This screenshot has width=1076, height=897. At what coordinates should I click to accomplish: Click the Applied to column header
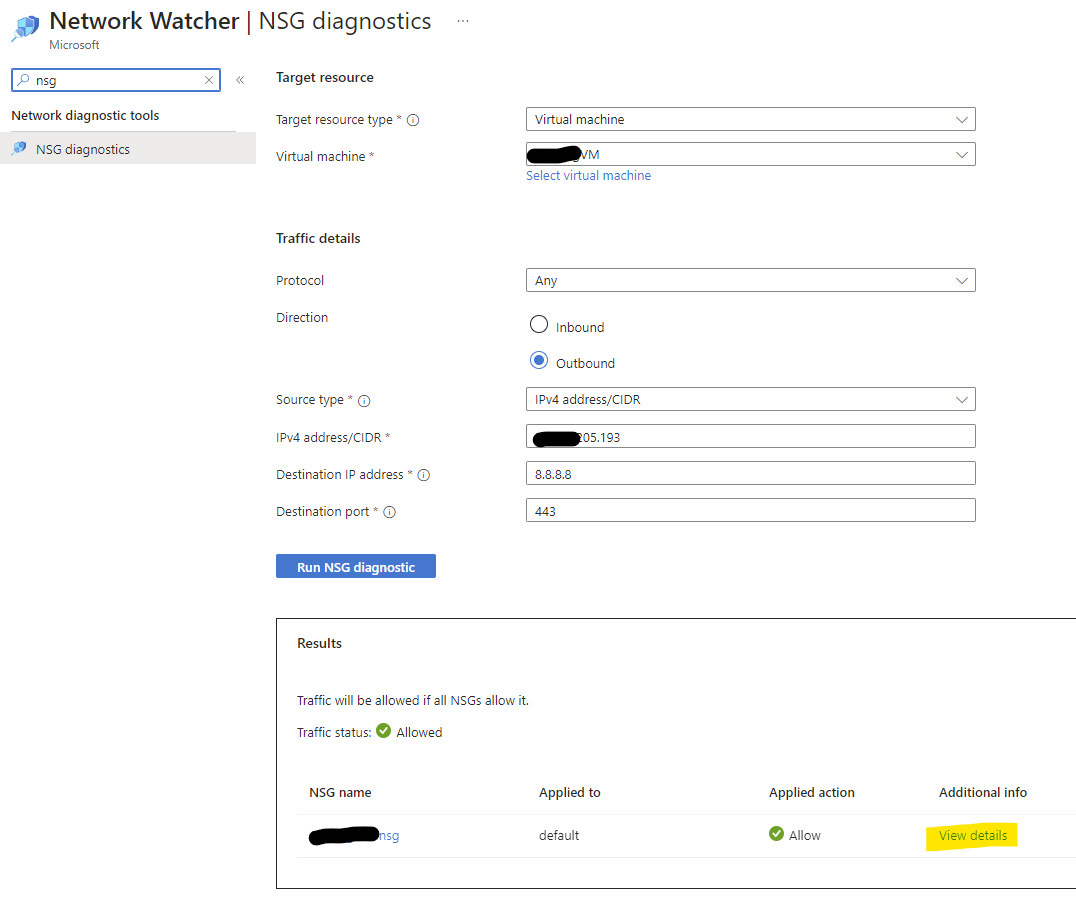point(570,793)
